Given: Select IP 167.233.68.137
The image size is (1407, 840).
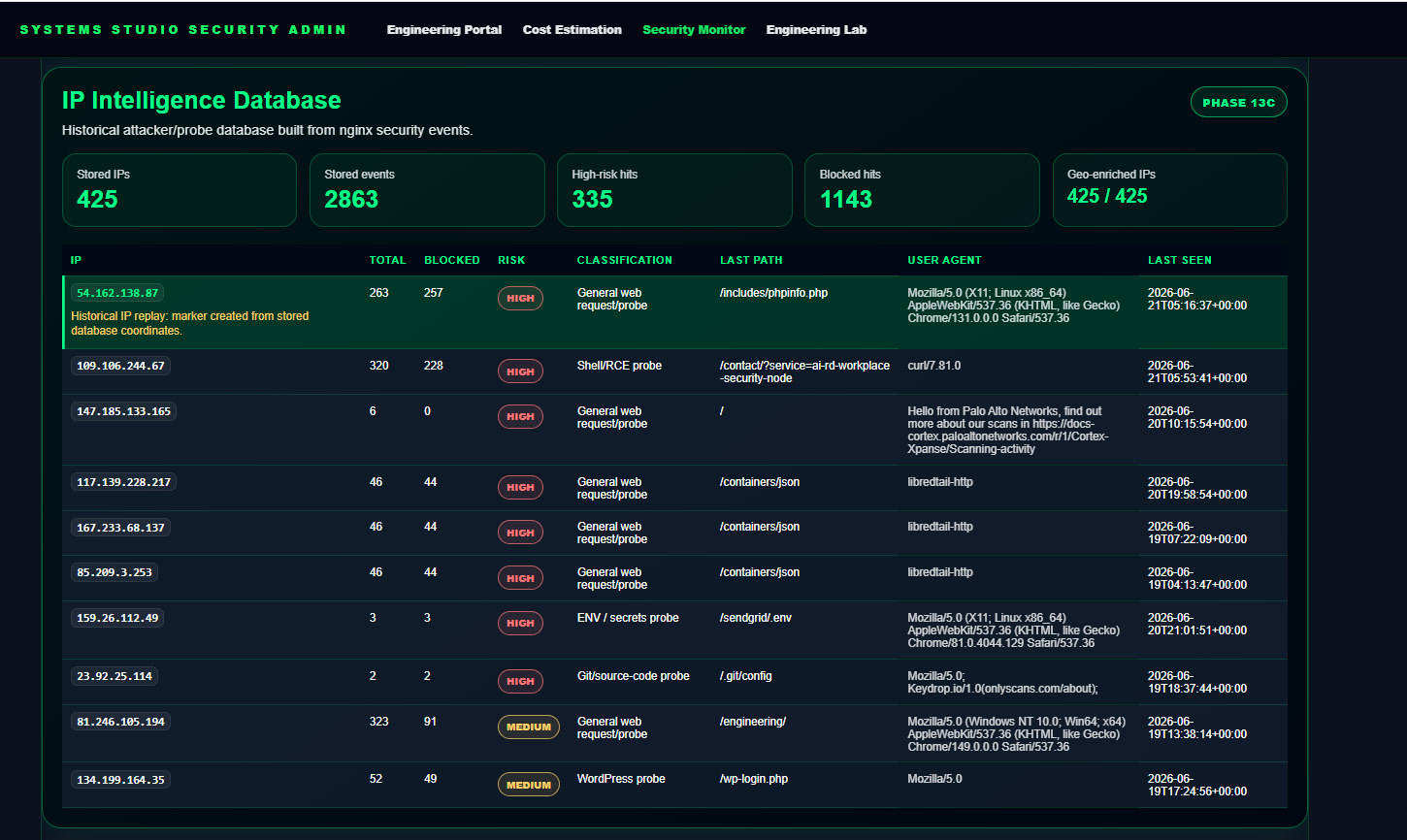Looking at the screenshot, I should point(120,528).
